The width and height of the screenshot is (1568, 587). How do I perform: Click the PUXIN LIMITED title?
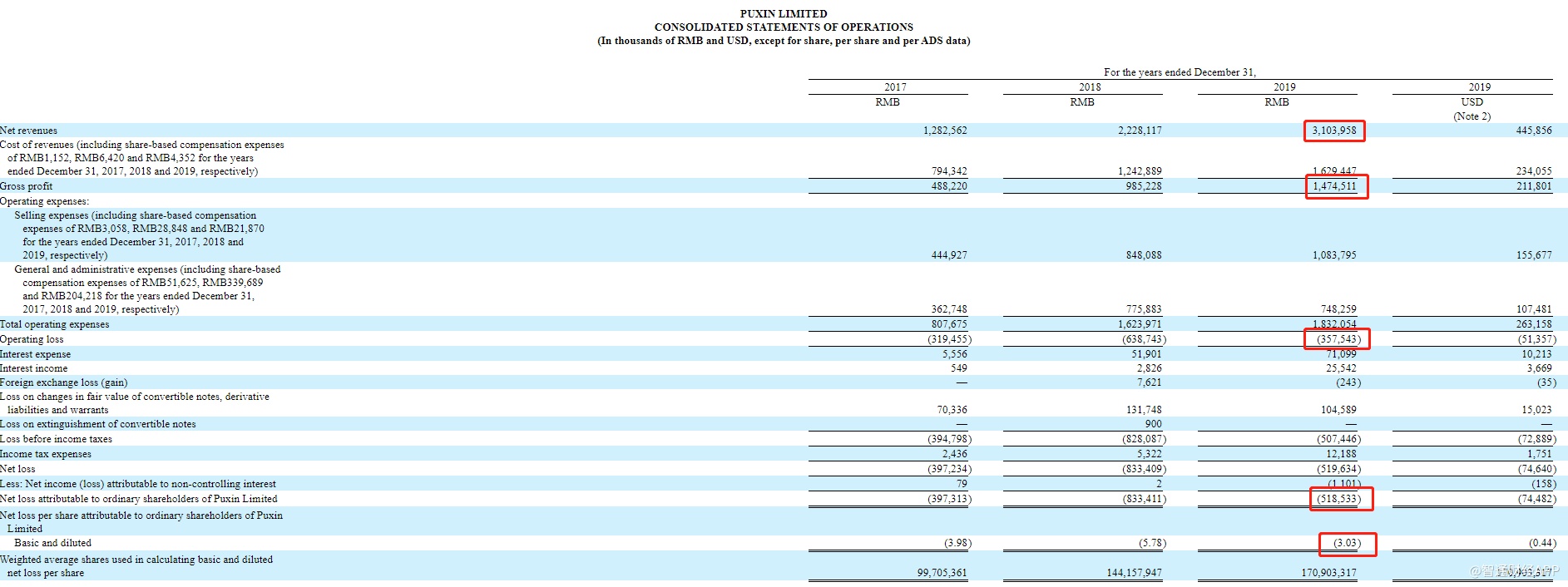pyautogui.click(x=784, y=13)
